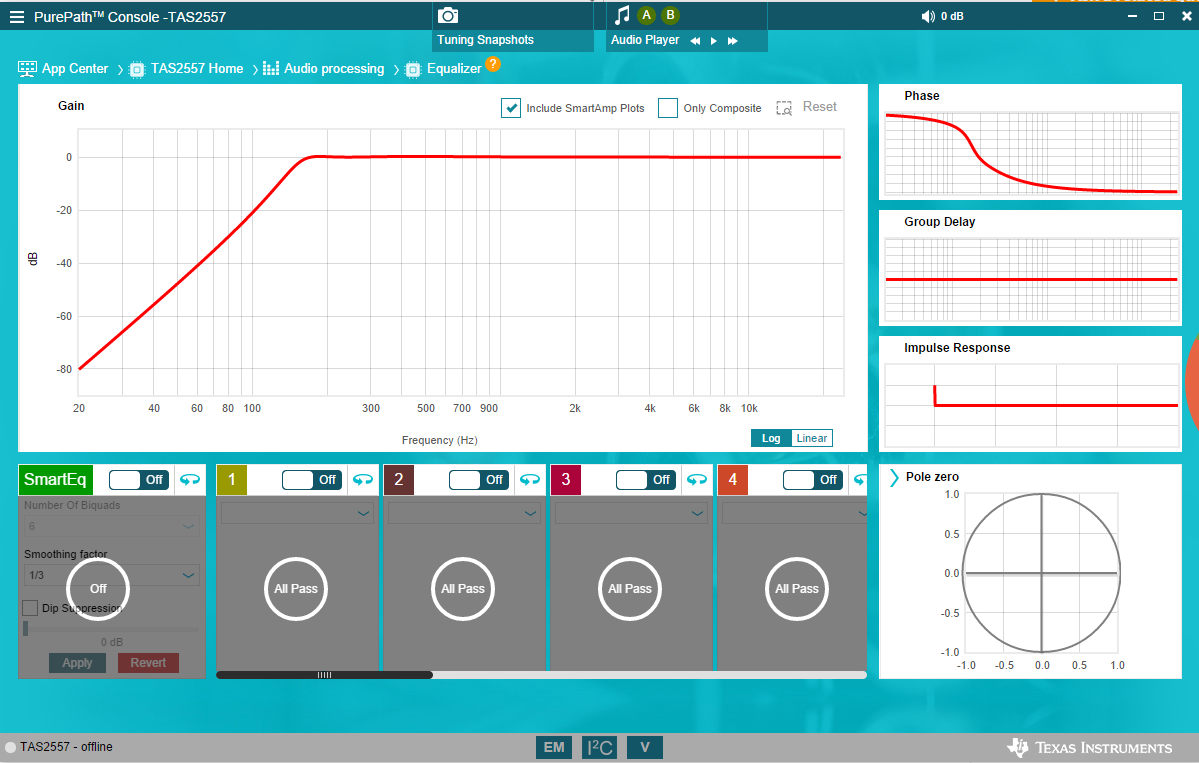Click the SmartEq Apply button

(x=77, y=663)
